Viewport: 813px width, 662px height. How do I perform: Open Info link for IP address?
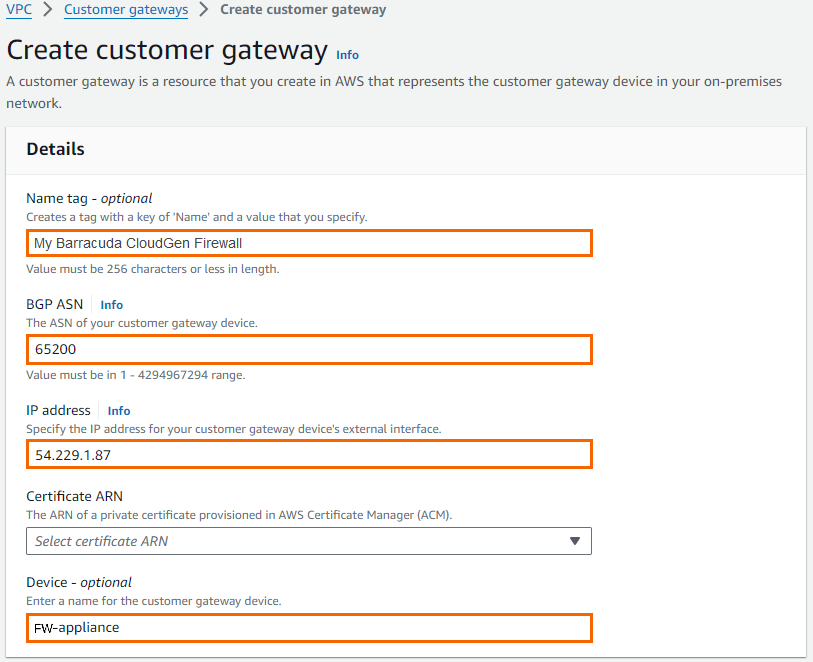[x=119, y=411]
